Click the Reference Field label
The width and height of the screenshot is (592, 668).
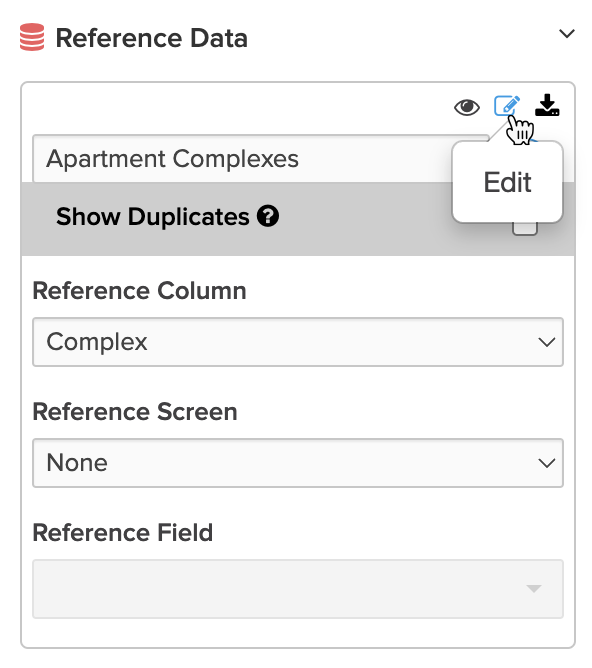tap(123, 533)
